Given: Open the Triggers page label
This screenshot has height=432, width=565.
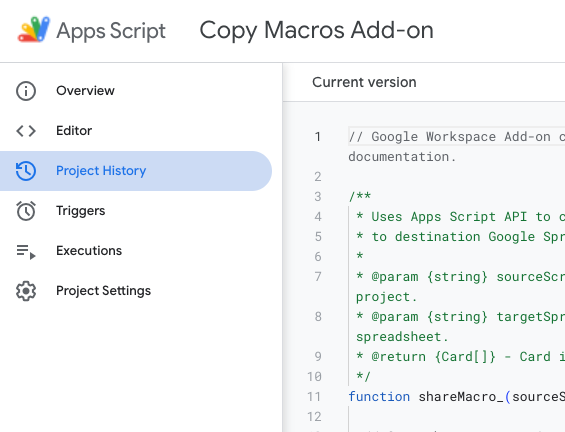Looking at the screenshot, I should click(x=81, y=211).
